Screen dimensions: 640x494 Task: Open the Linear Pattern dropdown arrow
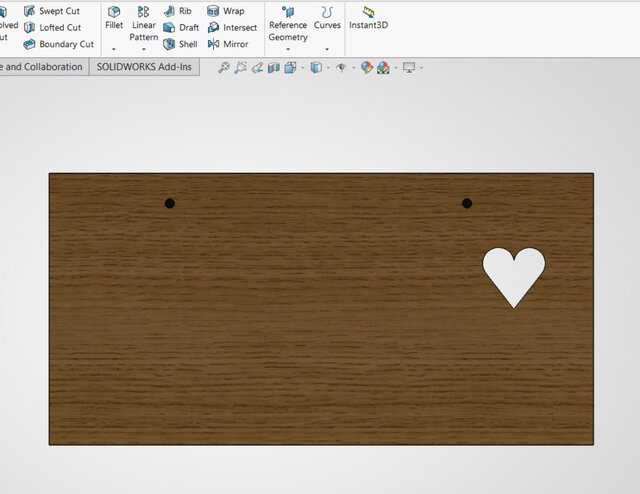click(x=144, y=49)
